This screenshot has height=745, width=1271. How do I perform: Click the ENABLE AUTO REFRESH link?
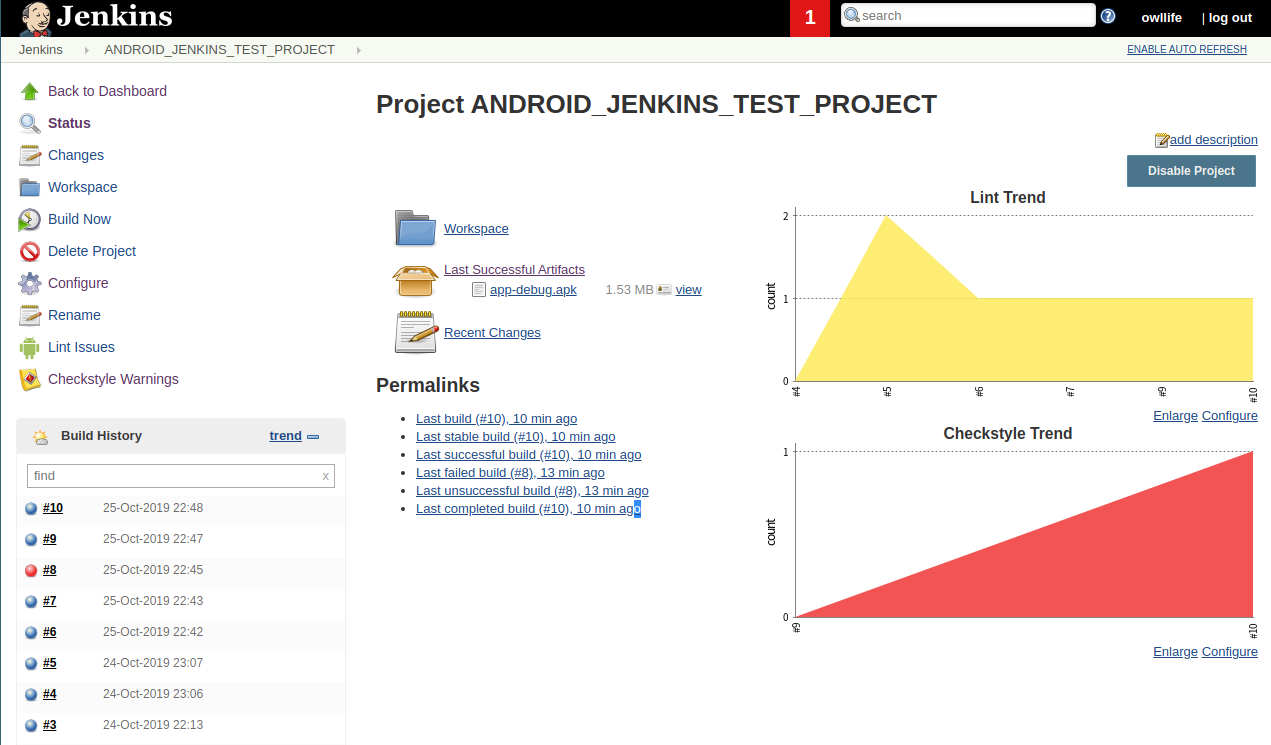pyautogui.click(x=1187, y=50)
